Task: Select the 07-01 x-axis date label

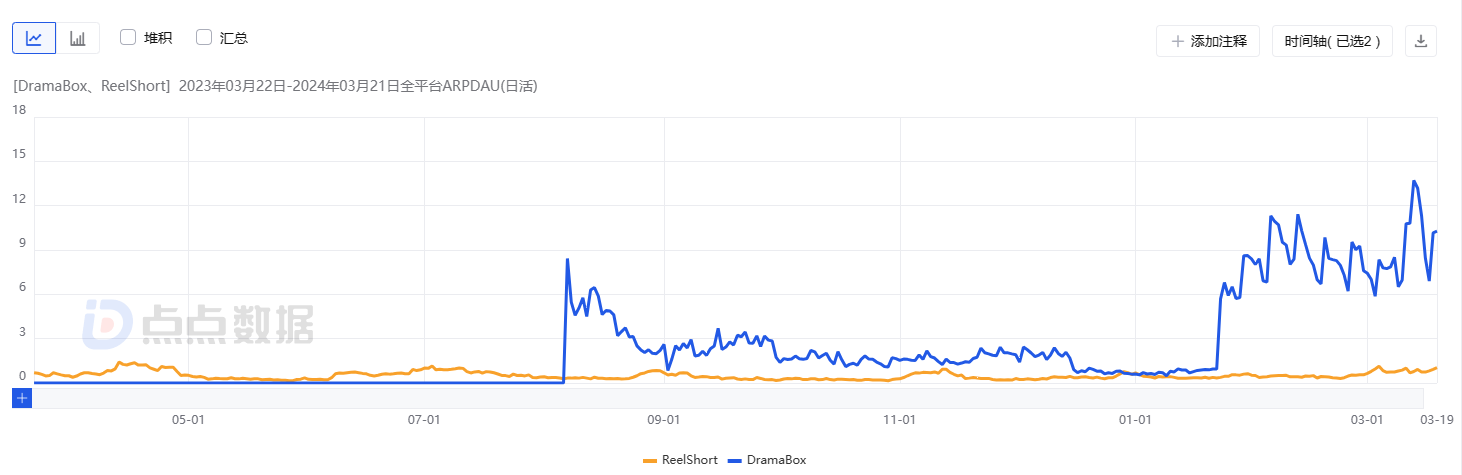Action: coord(425,421)
